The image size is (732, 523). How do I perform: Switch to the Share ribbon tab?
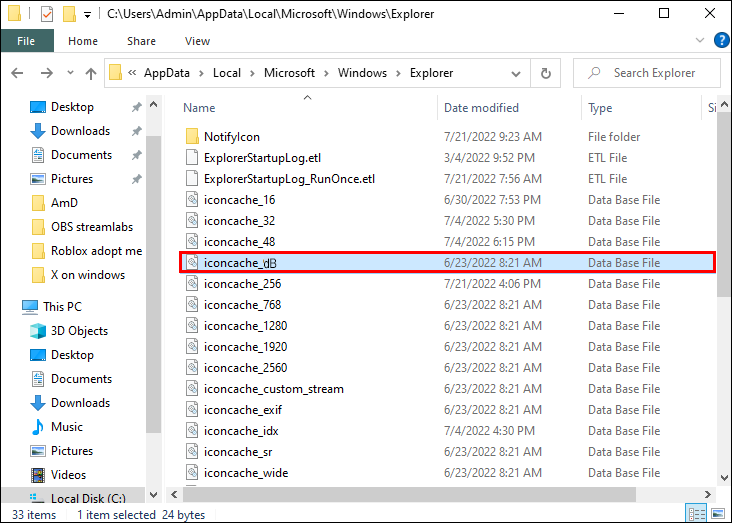[x=141, y=41]
